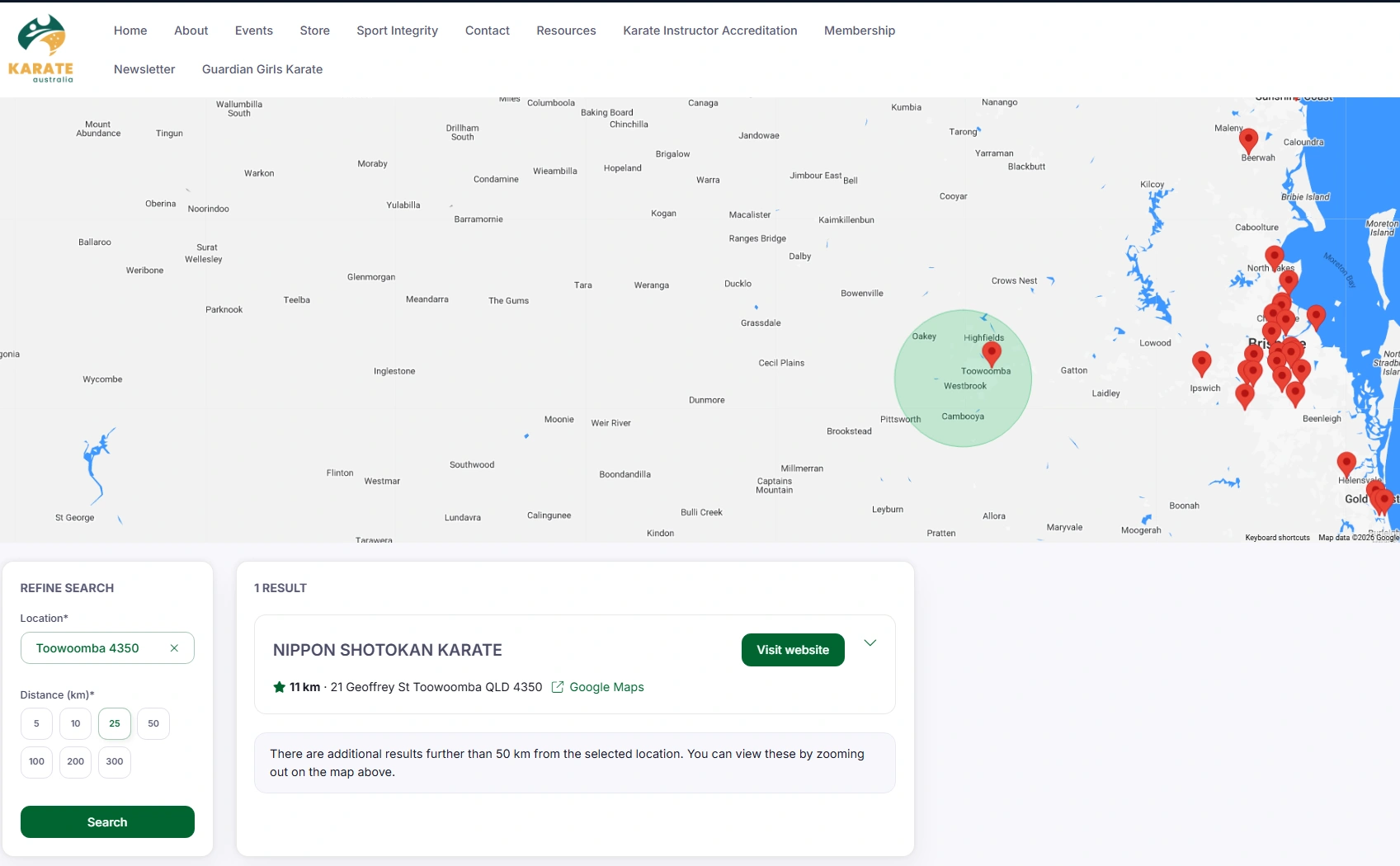1400x866 pixels.
Task: Click the Ipswich map pin
Action: coord(1202,364)
